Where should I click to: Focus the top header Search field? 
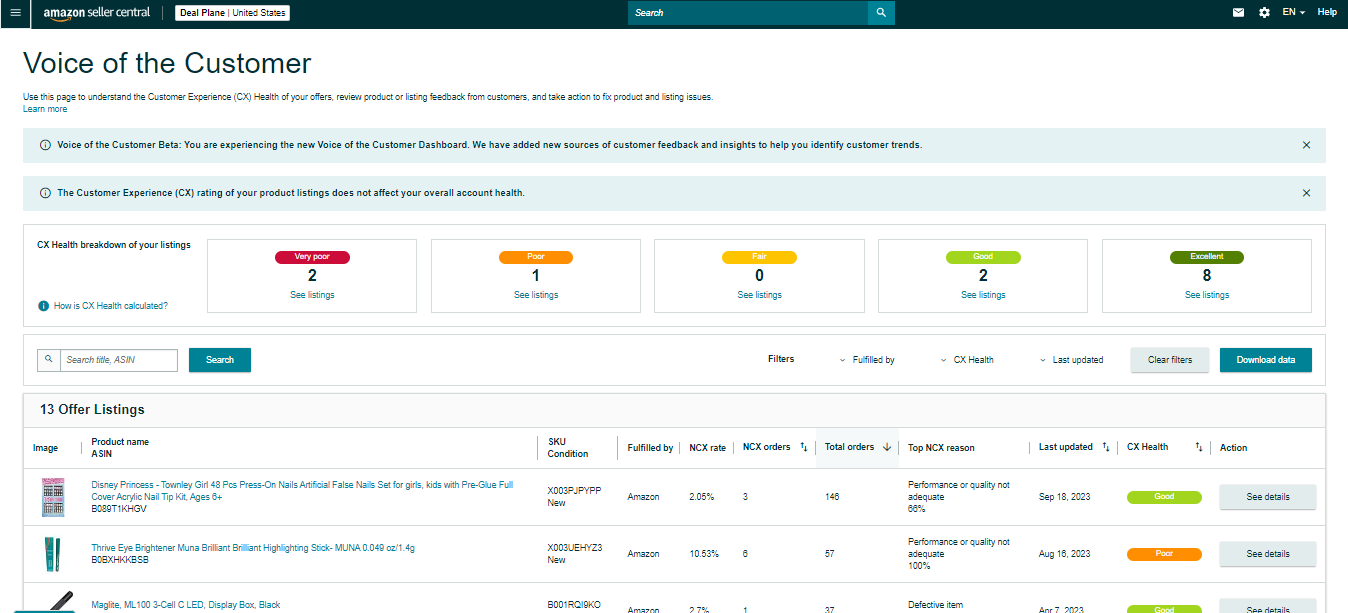[x=748, y=13]
